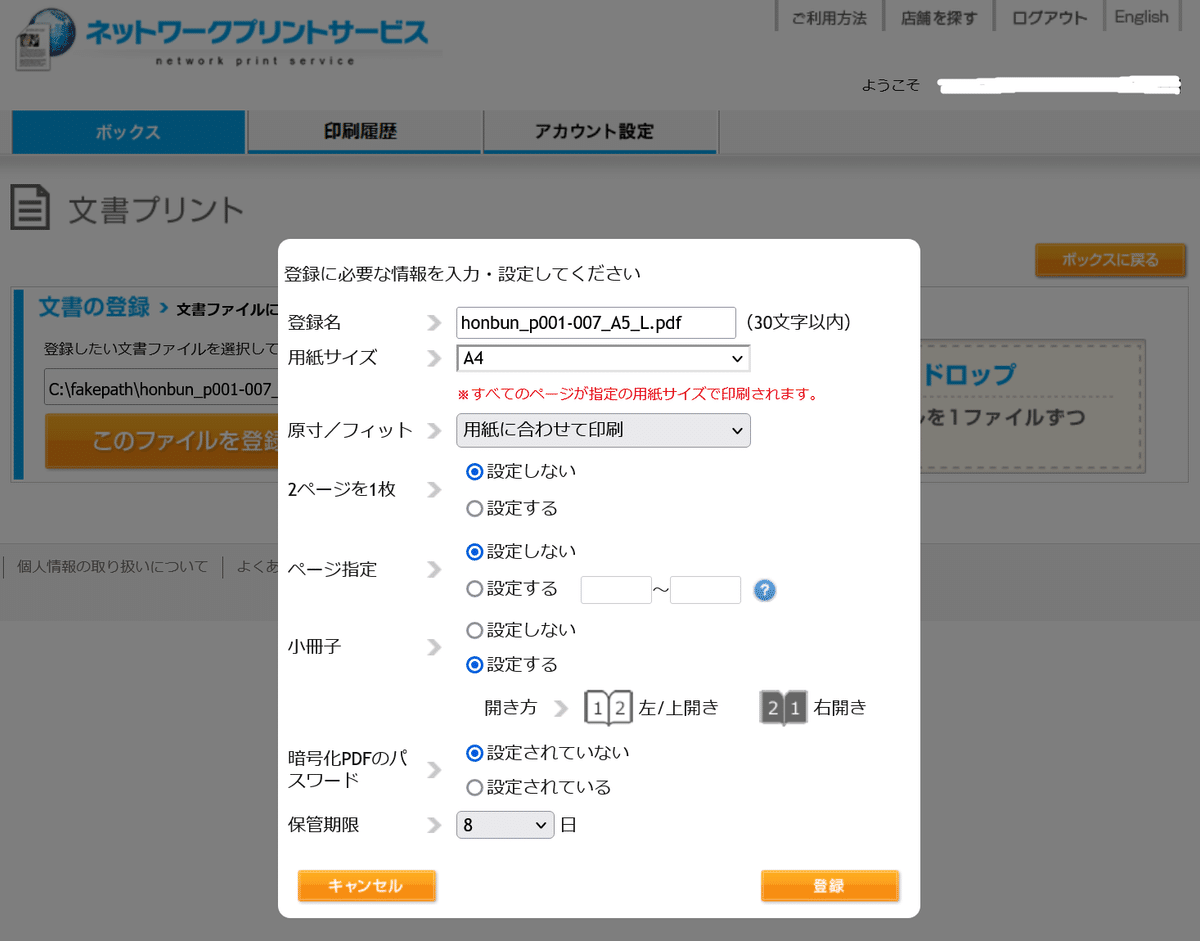The width and height of the screenshot is (1200, 941).
Task: Open the 用紙サイズ A4 dropdown
Action: [x=603, y=358]
